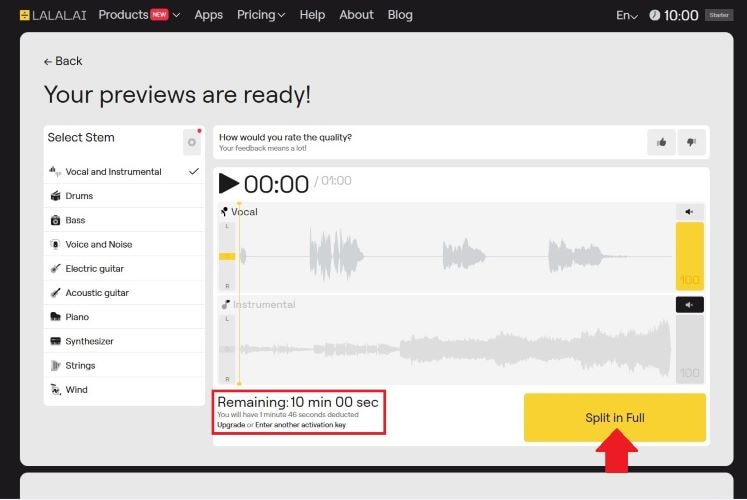747x500 pixels.
Task: Open the Apps page
Action: pyautogui.click(x=208, y=15)
